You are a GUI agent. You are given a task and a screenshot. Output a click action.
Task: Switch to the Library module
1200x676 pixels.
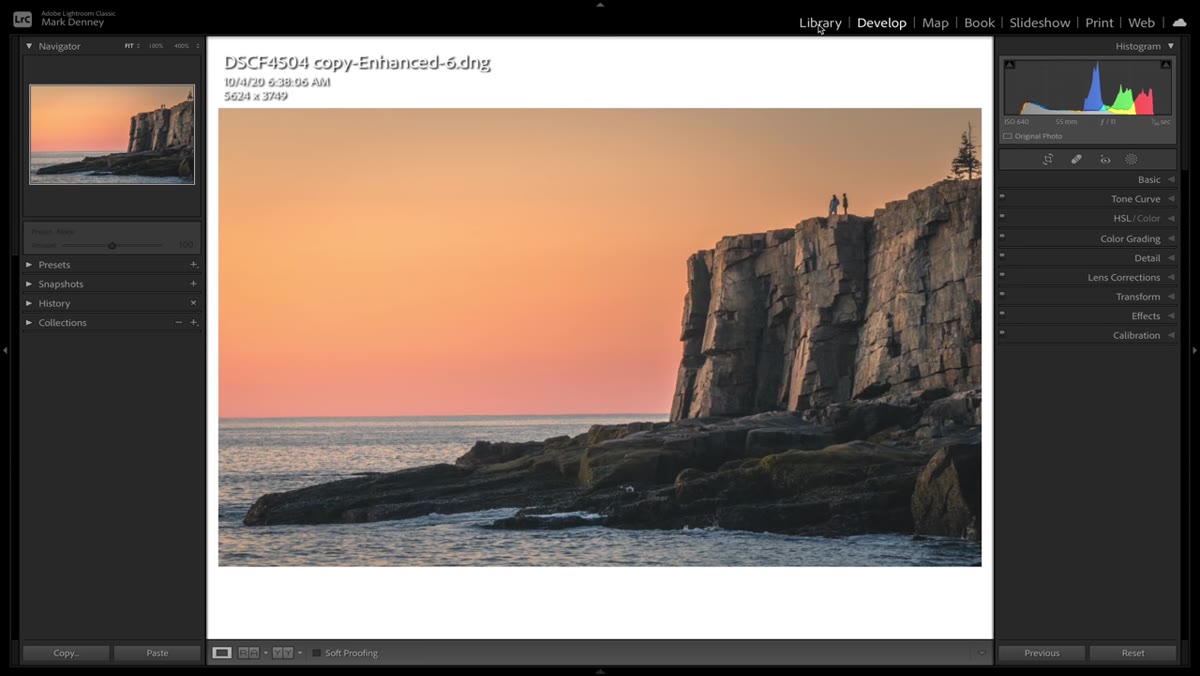[820, 22]
